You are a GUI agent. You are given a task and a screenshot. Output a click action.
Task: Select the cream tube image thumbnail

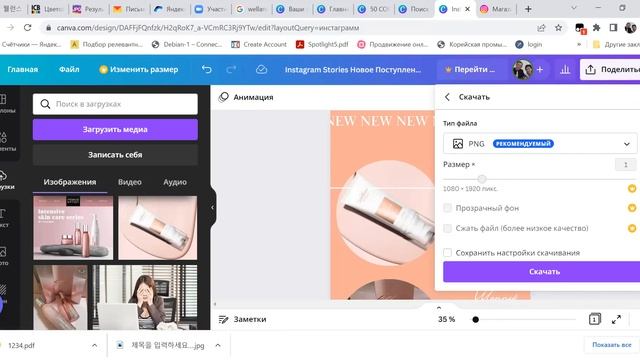158,228
